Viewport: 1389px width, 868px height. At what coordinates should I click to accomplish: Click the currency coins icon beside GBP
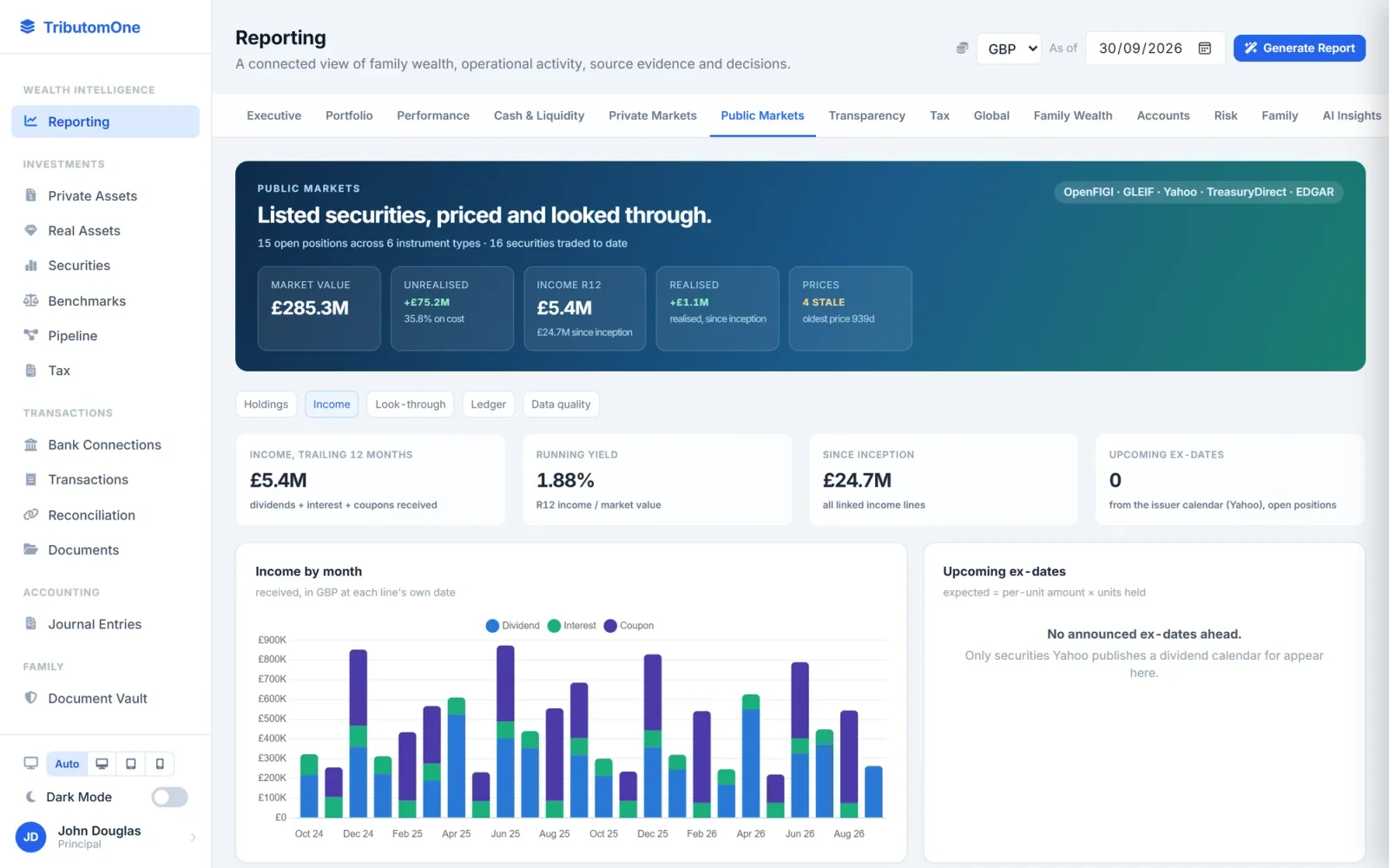[x=962, y=48]
